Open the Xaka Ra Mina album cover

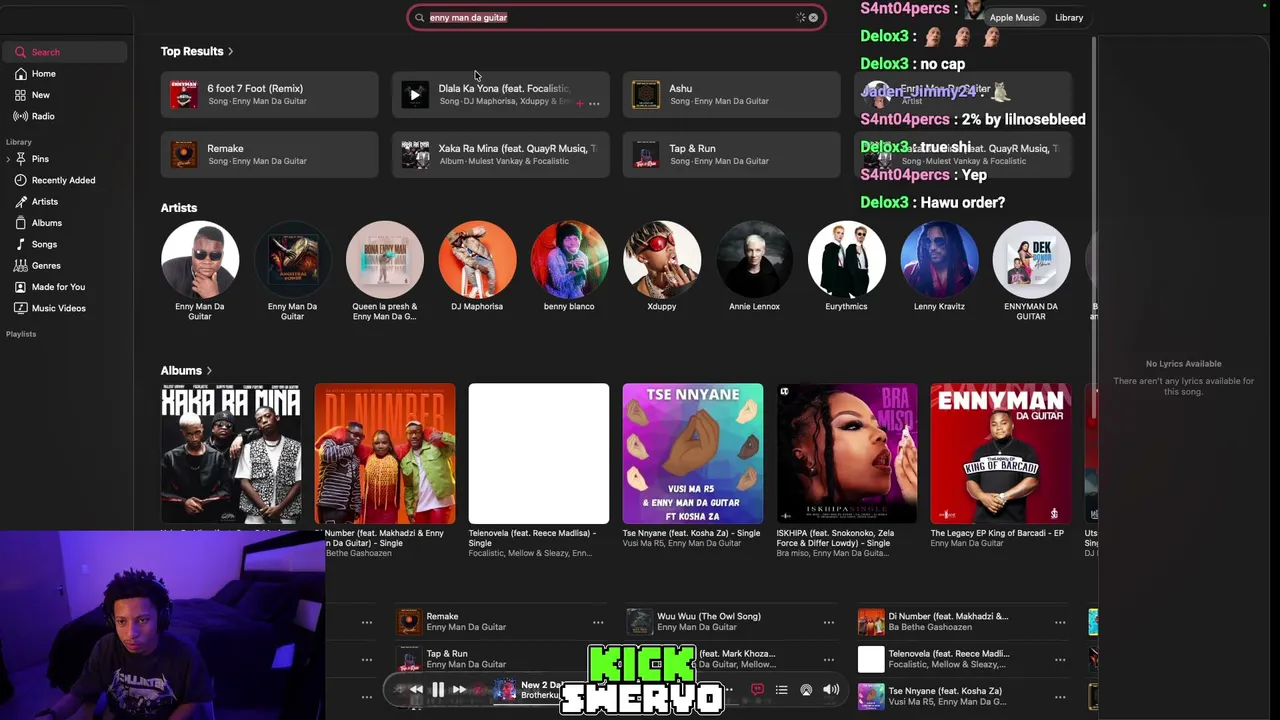pyautogui.click(x=231, y=454)
